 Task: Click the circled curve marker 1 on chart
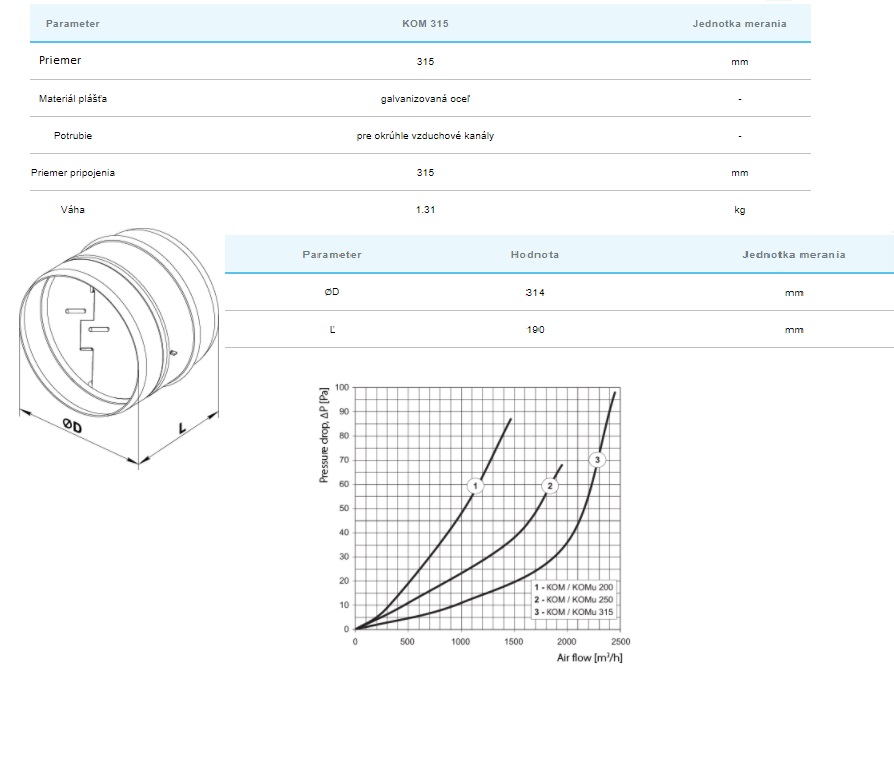pyautogui.click(x=476, y=485)
